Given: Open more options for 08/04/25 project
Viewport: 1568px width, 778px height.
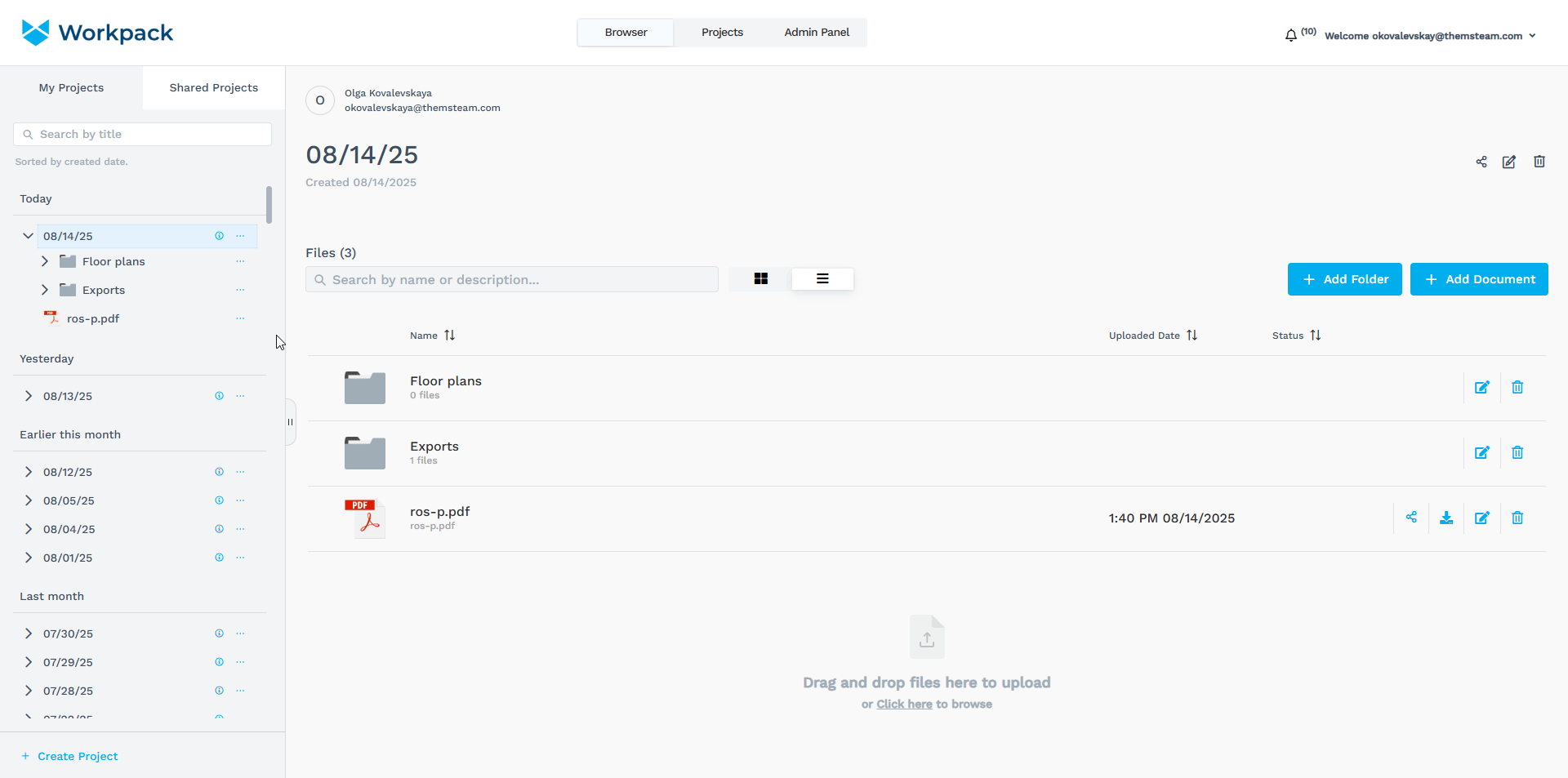Looking at the screenshot, I should 240,529.
